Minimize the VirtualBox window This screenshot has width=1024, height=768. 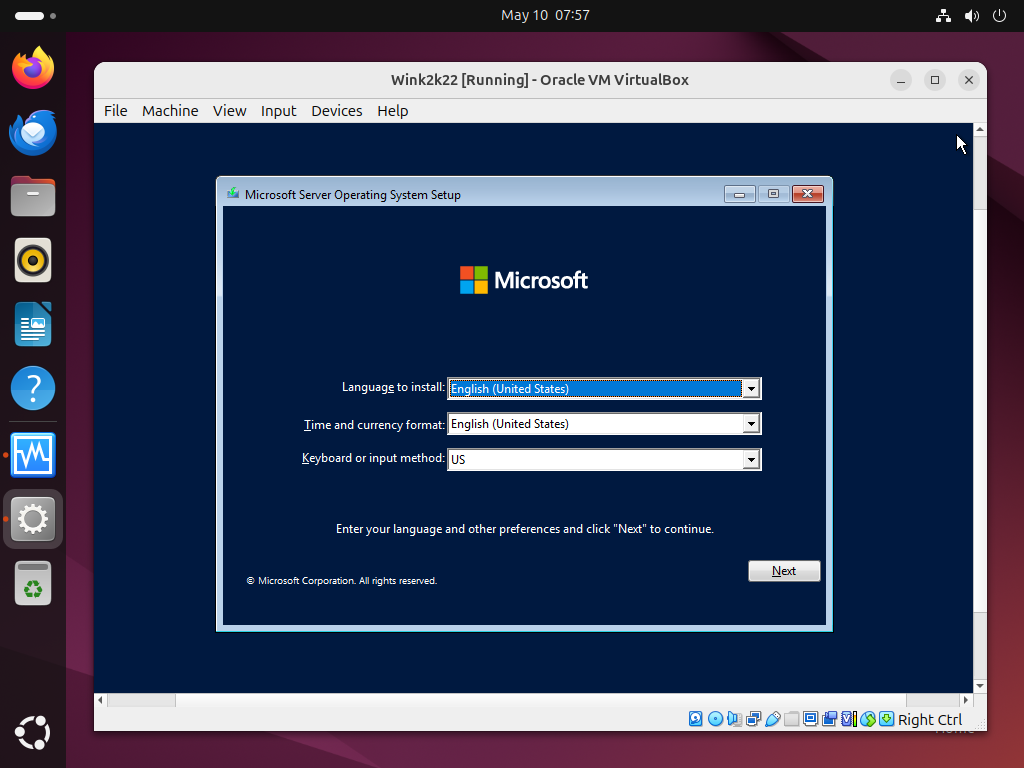[901, 80]
